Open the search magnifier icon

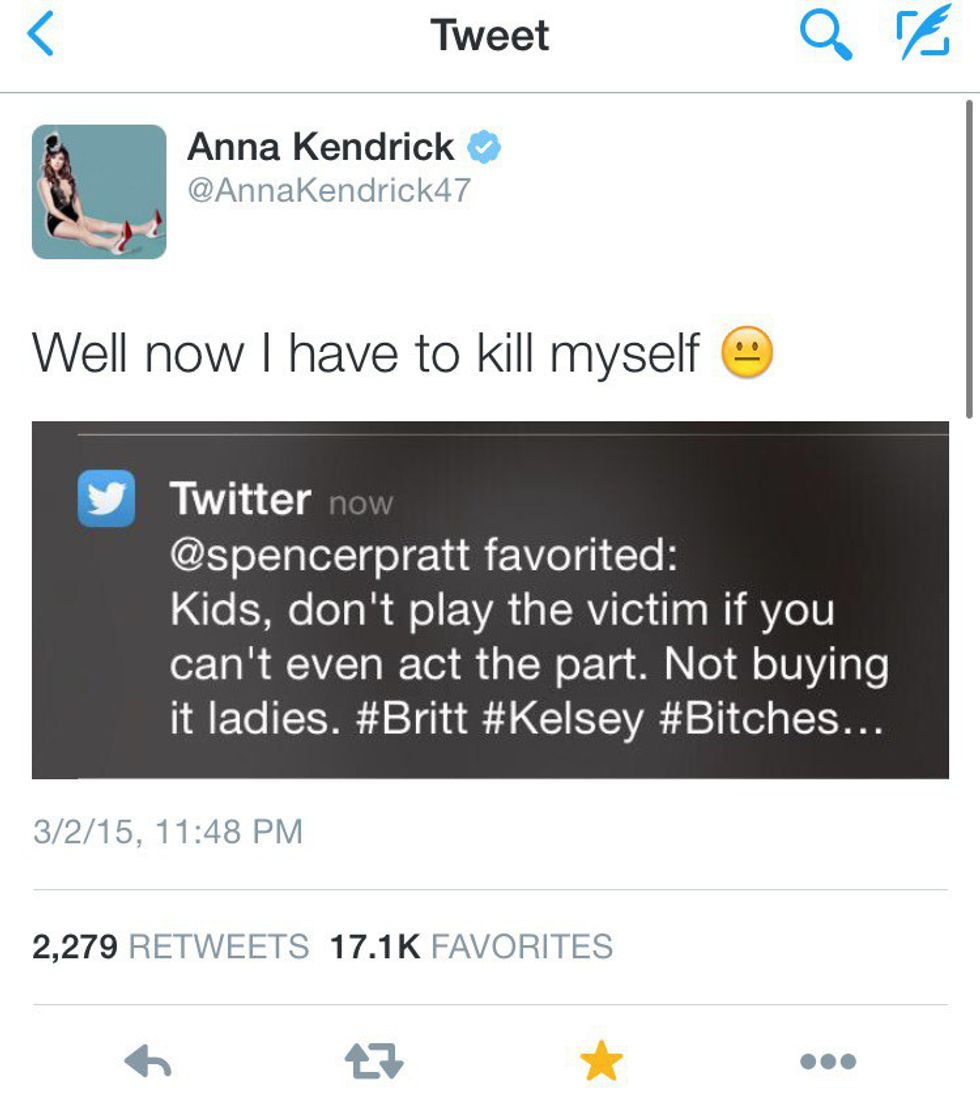pos(826,36)
